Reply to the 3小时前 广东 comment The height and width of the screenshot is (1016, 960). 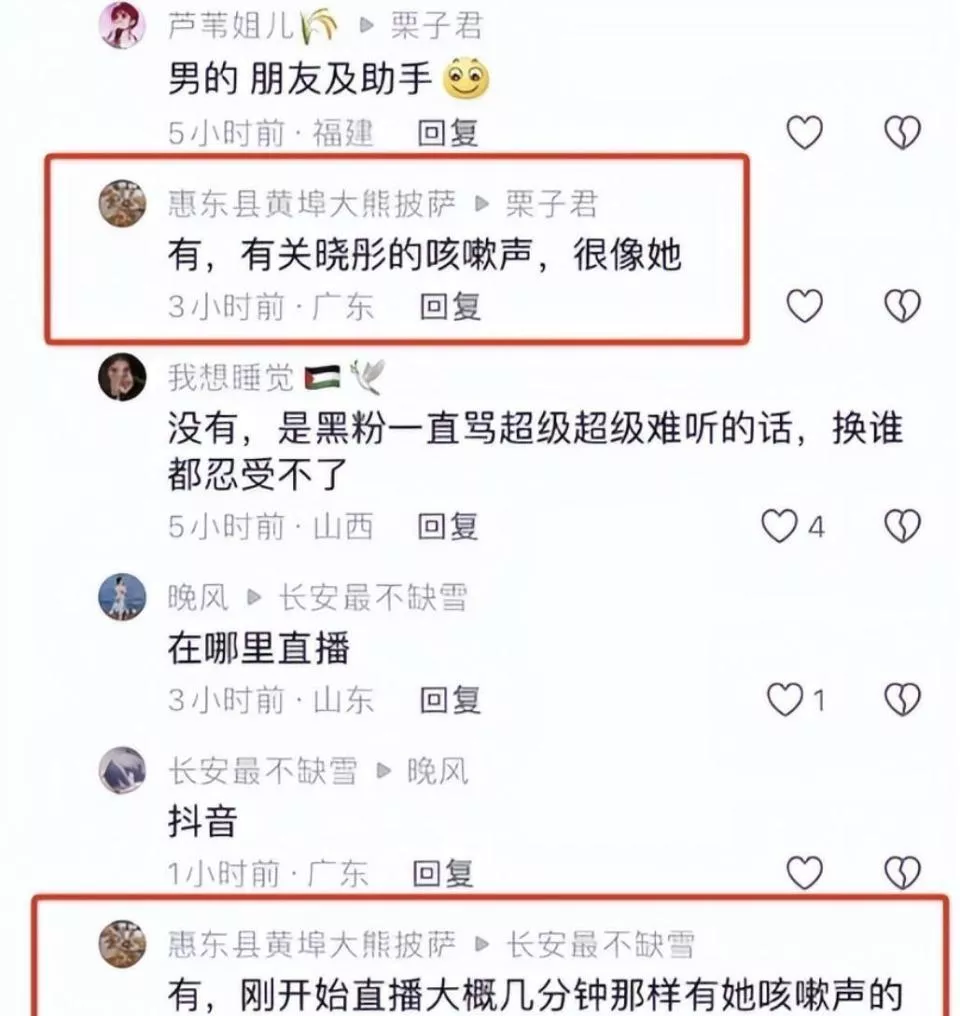point(450,306)
